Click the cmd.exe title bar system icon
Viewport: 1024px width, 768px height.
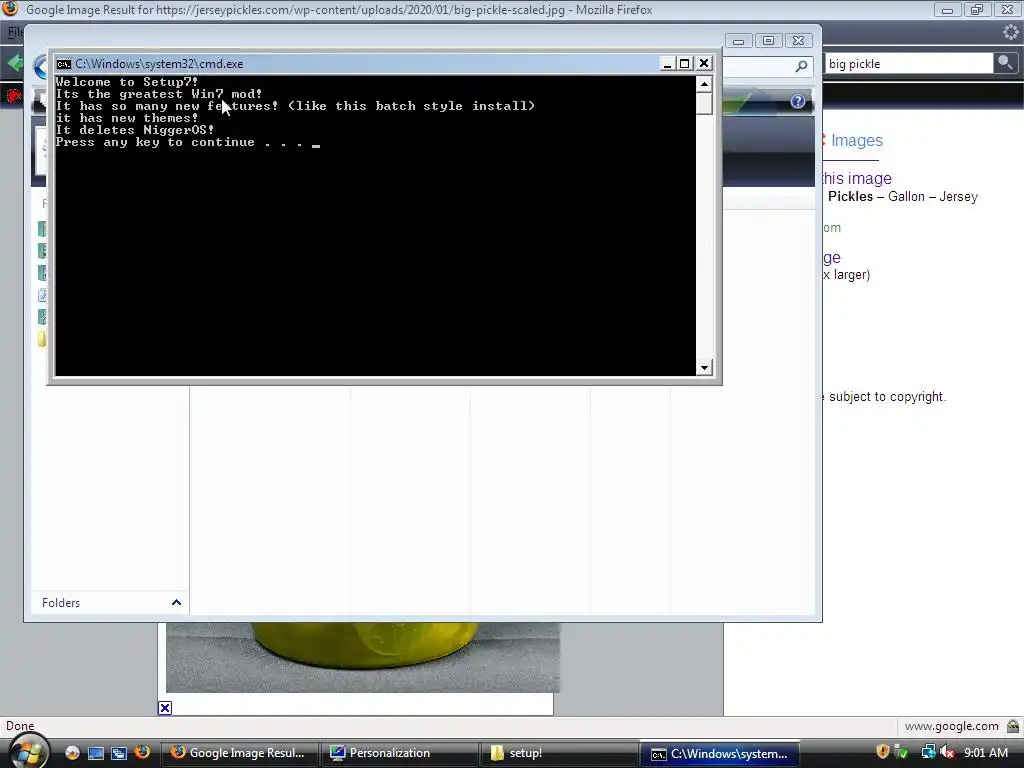point(63,63)
